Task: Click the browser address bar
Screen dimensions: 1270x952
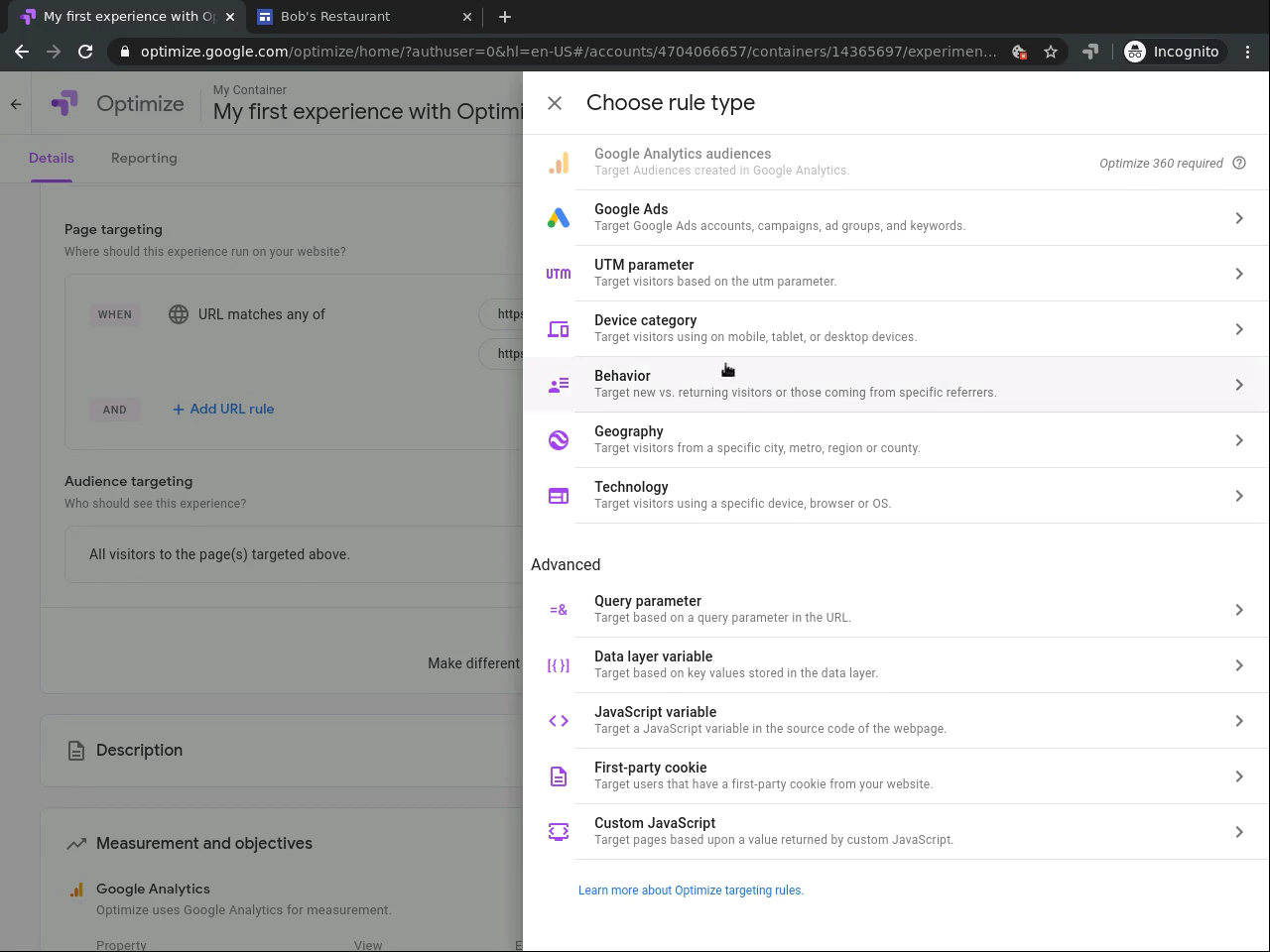Action: click(568, 52)
